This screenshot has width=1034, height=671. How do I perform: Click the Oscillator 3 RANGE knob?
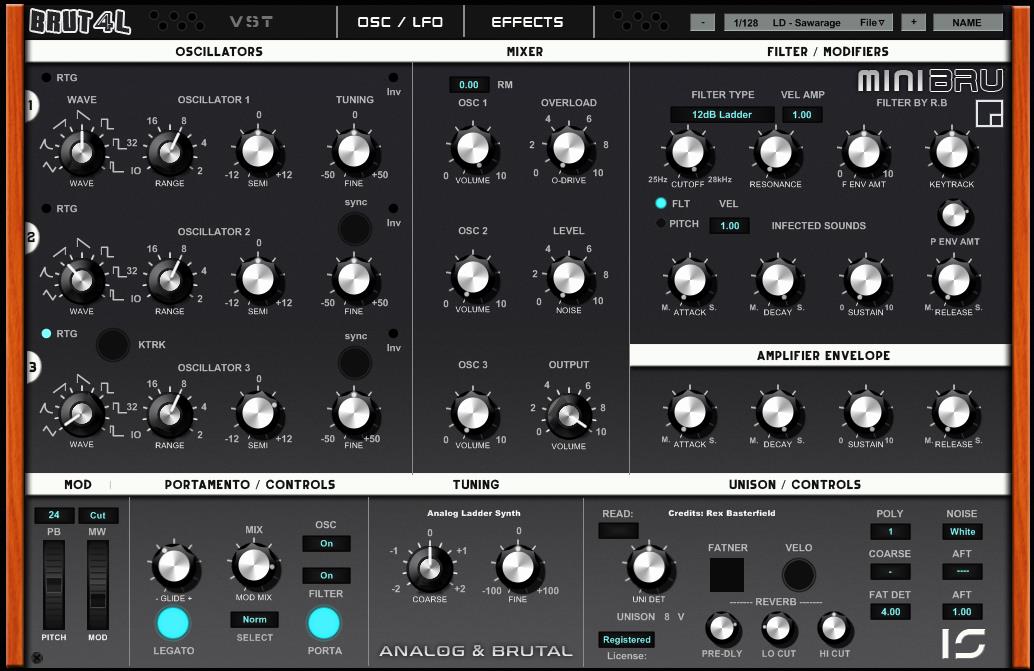(x=170, y=414)
